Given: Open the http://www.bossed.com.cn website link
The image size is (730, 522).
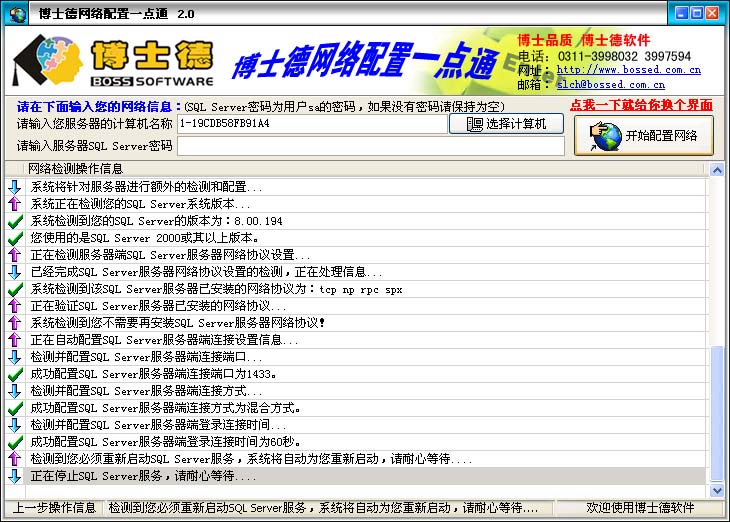Looking at the screenshot, I should point(629,70).
